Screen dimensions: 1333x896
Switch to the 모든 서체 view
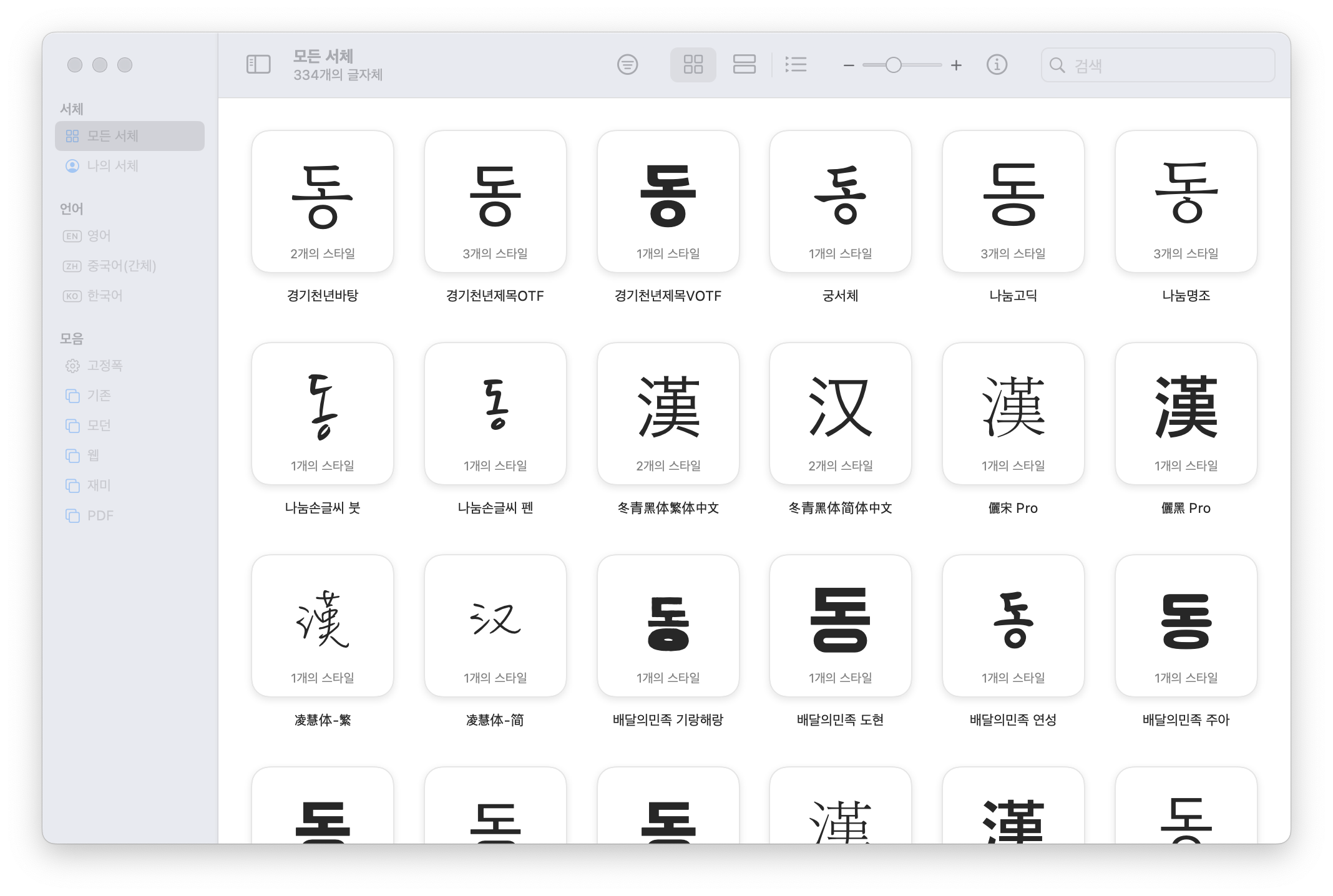111,135
